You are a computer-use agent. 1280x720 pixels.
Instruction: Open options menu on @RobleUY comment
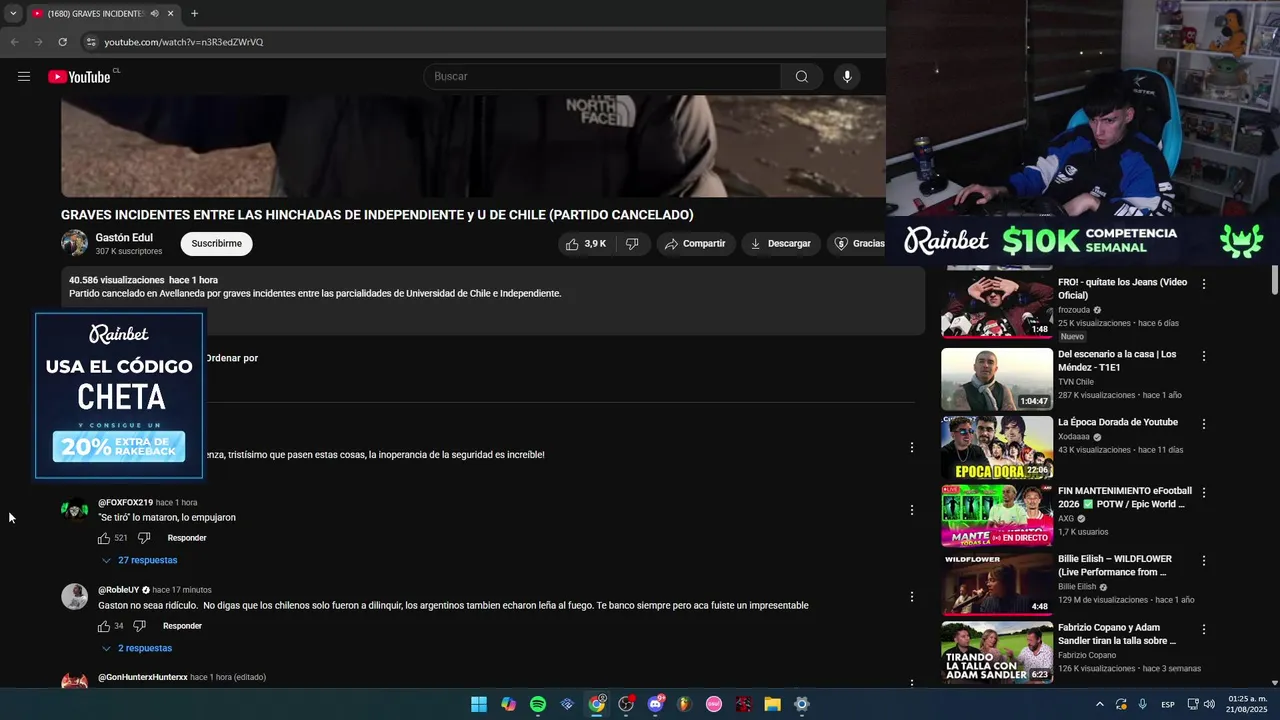point(911,597)
